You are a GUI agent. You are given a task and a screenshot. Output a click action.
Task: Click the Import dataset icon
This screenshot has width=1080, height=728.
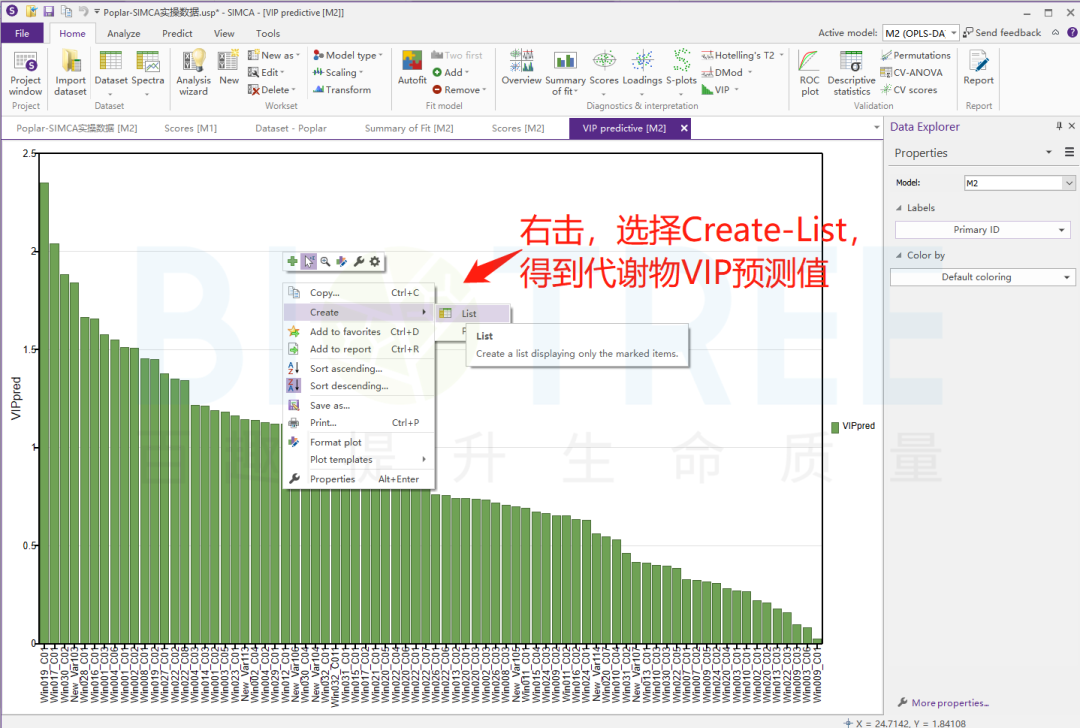click(x=70, y=72)
